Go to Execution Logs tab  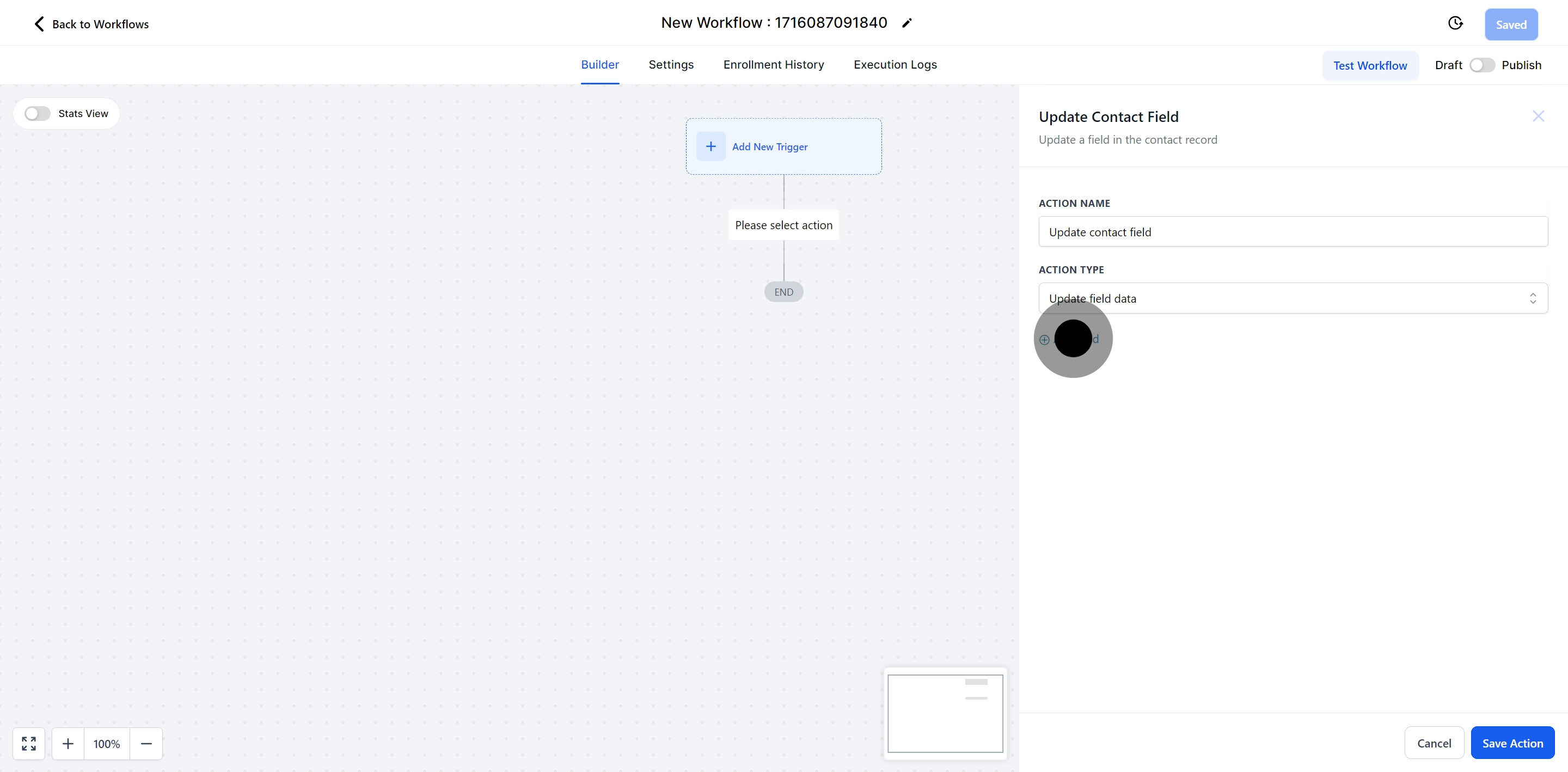(x=895, y=65)
